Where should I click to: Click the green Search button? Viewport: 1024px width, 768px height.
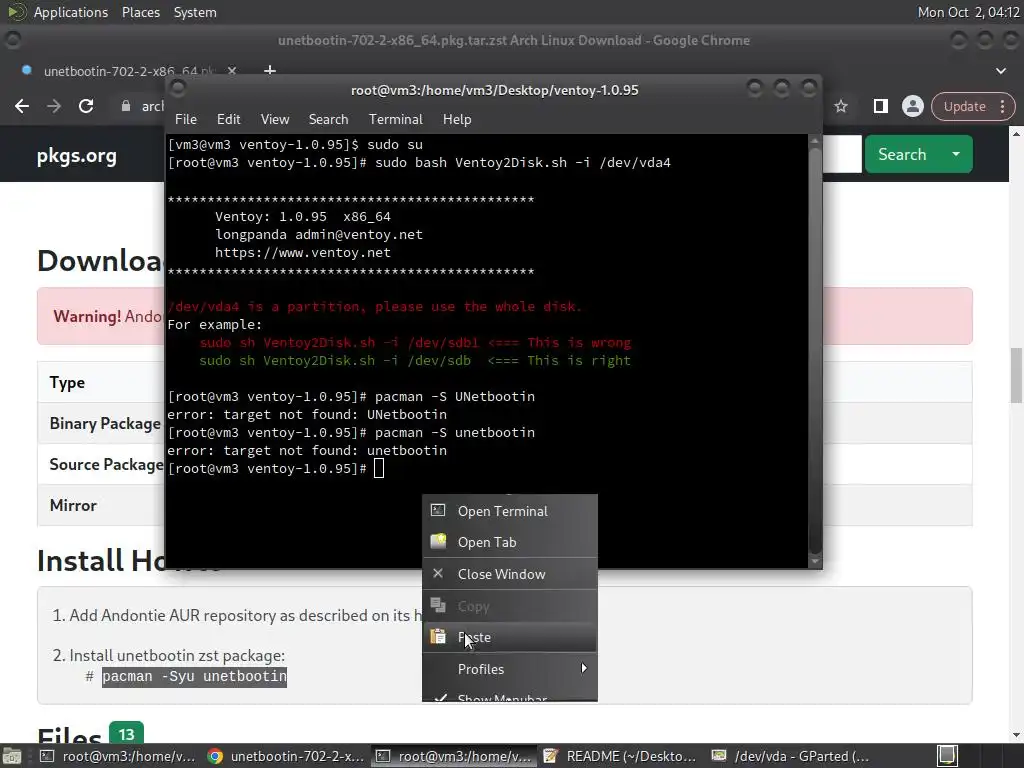[x=902, y=154]
